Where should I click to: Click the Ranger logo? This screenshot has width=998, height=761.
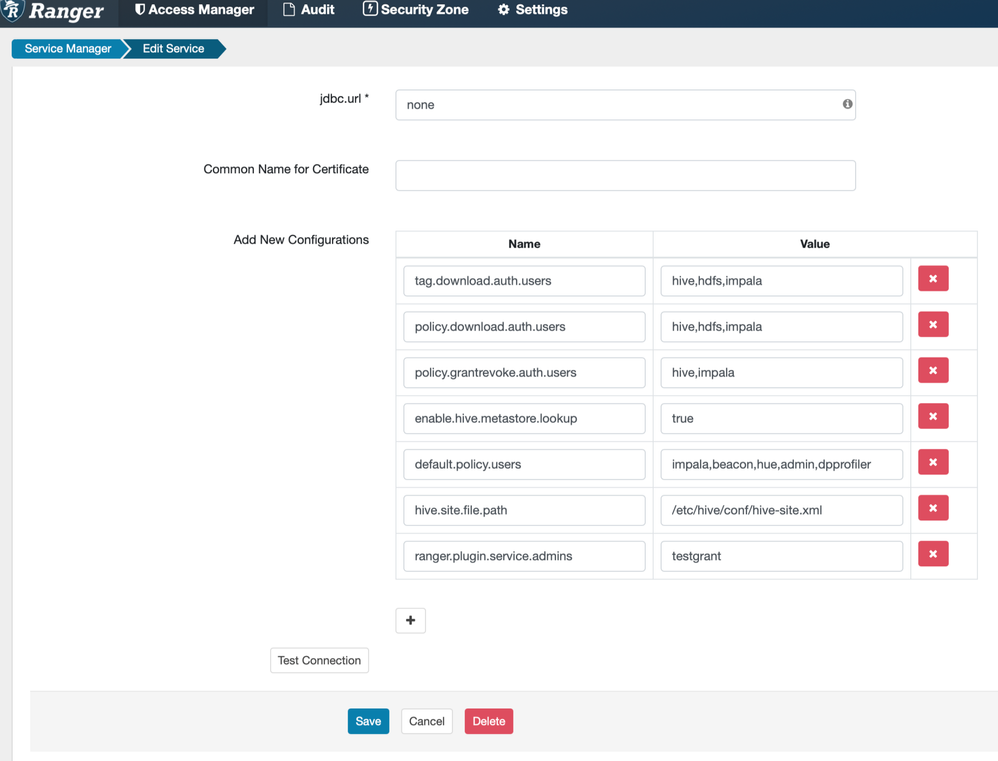(x=53, y=11)
